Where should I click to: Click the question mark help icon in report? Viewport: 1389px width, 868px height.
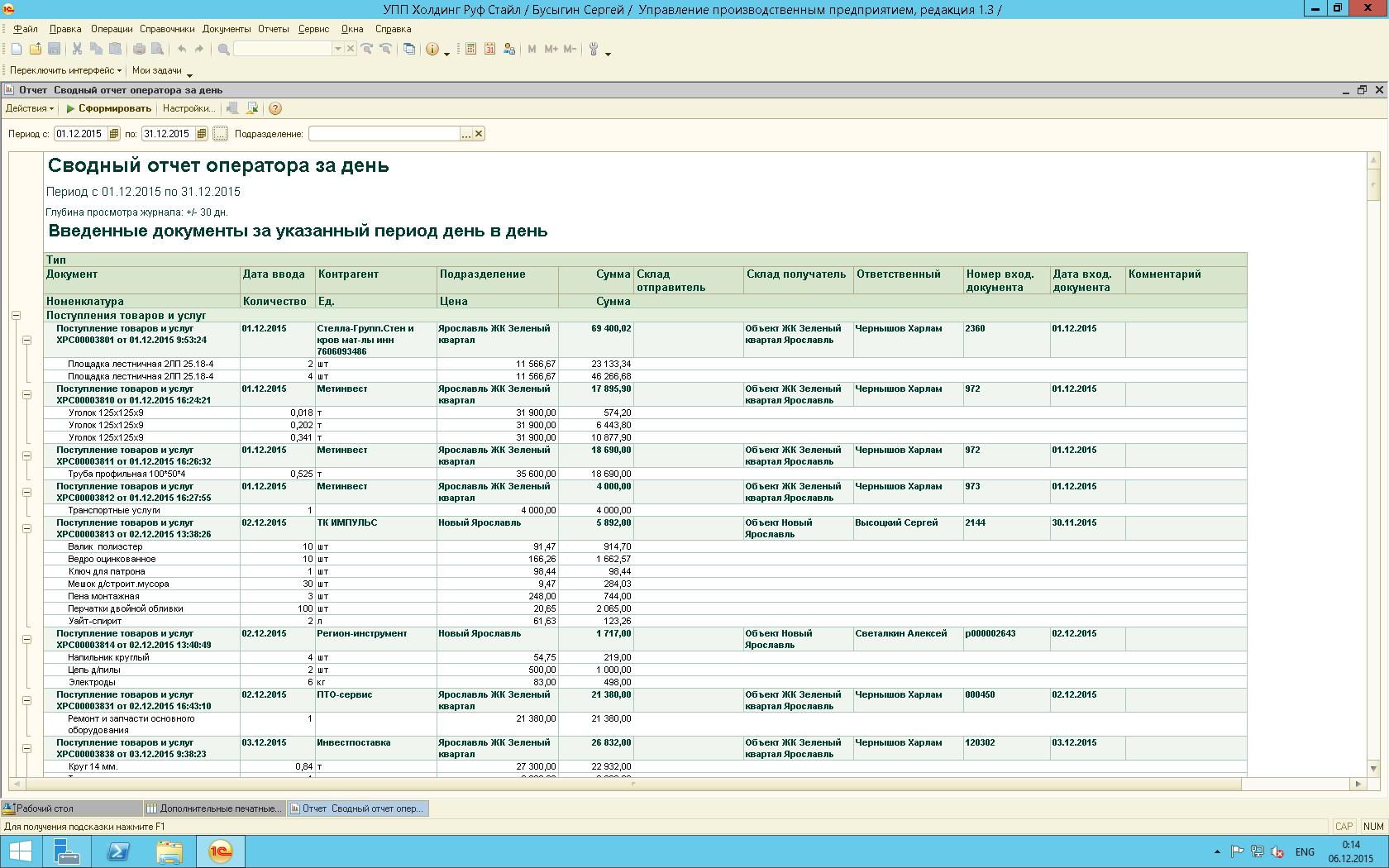tap(275, 108)
